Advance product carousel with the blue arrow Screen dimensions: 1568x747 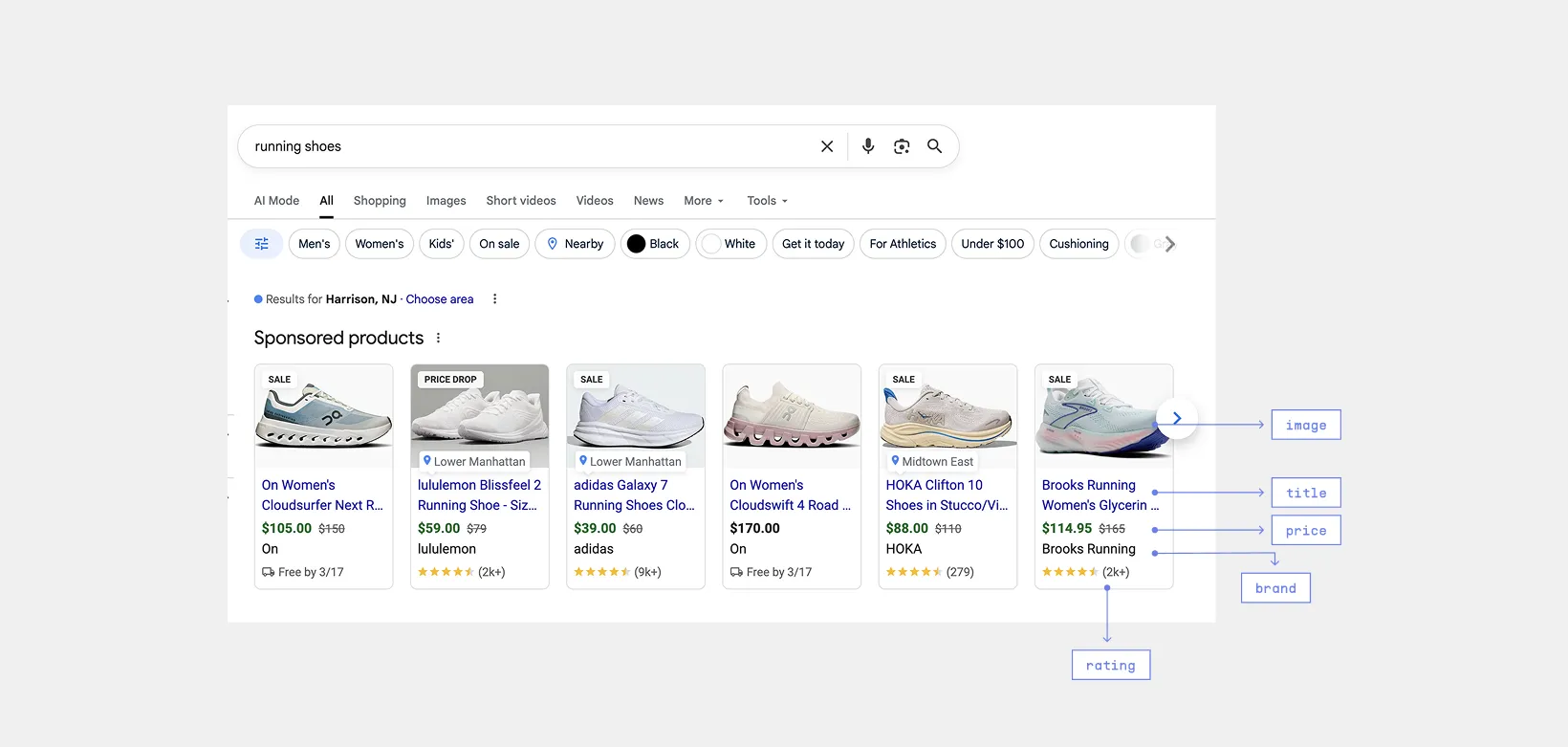(1177, 418)
